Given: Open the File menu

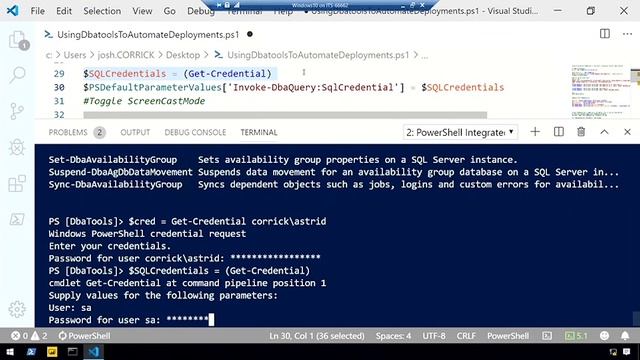Looking at the screenshot, I should pos(38,11).
